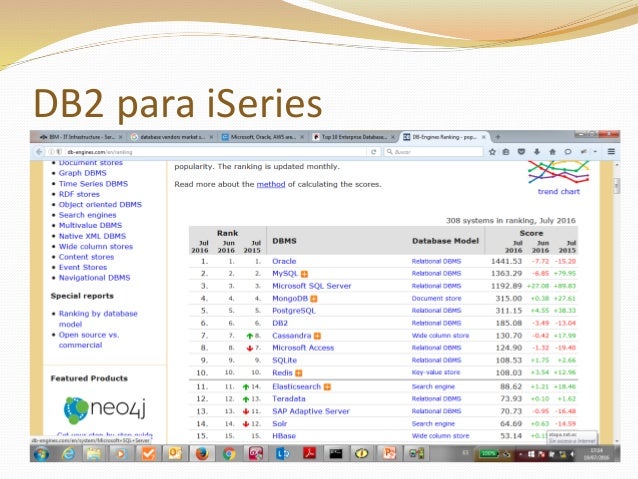Viewport: 638px width, 479px height.
Task: Open the Oracle DBMS link
Action: (x=284, y=261)
